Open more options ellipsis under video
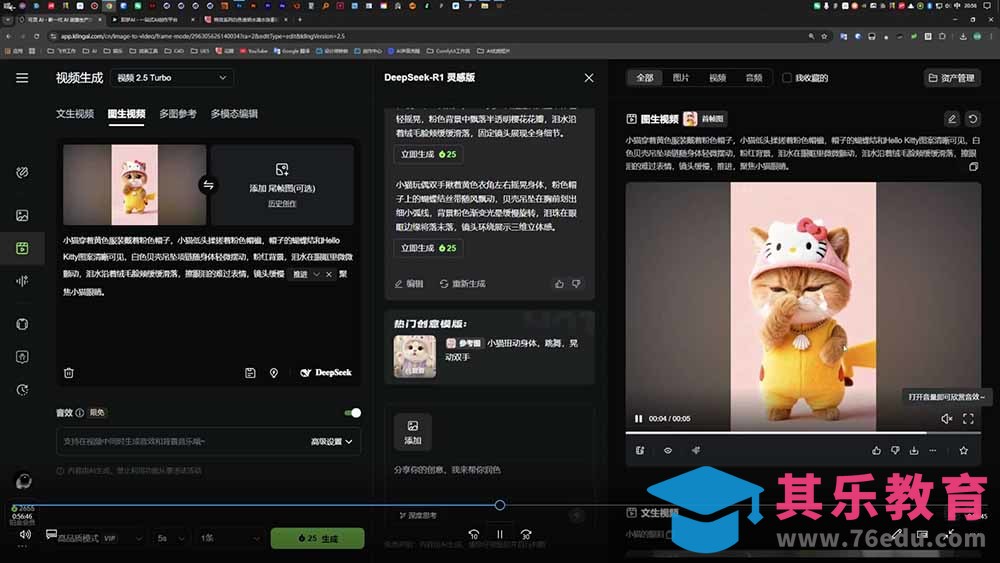 coord(932,451)
